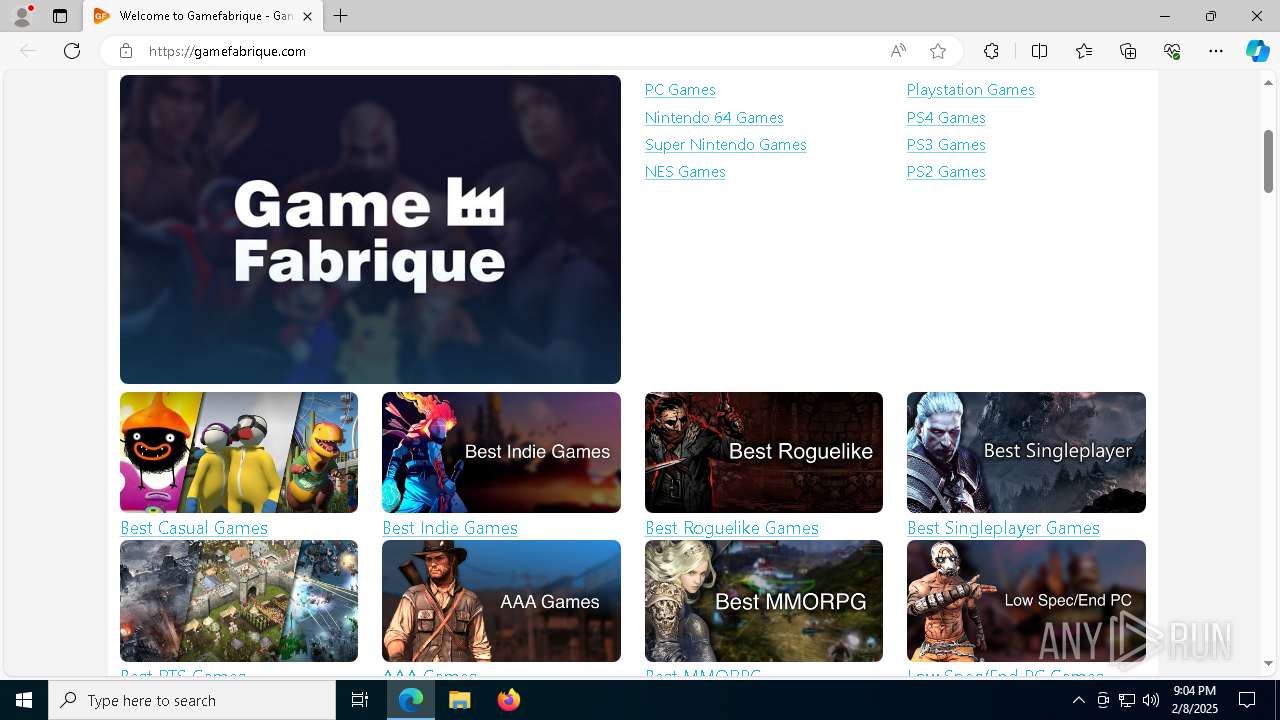The height and width of the screenshot is (720, 1280).
Task: Open Best Roguelike thumbnail
Action: click(x=764, y=452)
